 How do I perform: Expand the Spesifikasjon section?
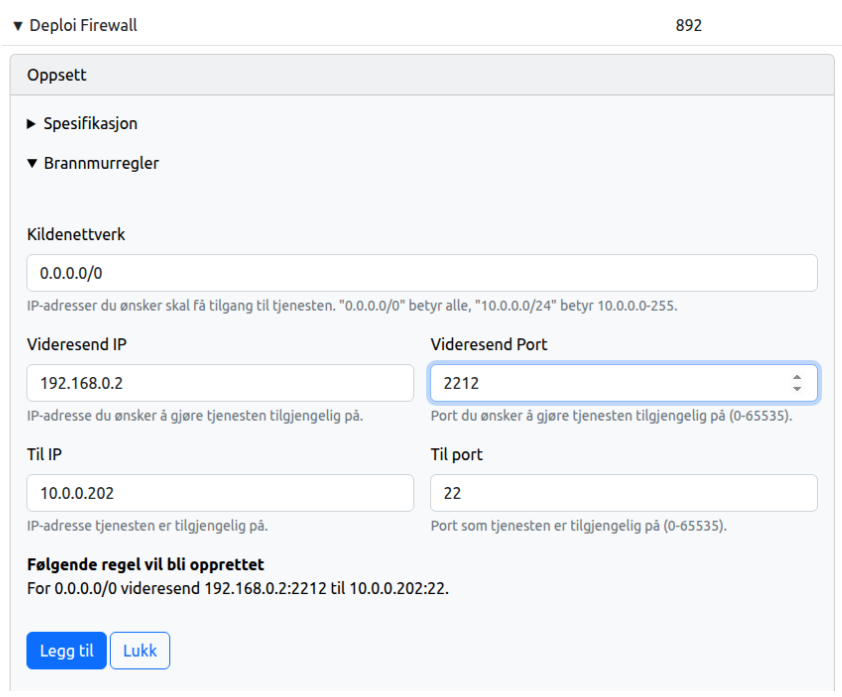pyautogui.click(x=31, y=124)
